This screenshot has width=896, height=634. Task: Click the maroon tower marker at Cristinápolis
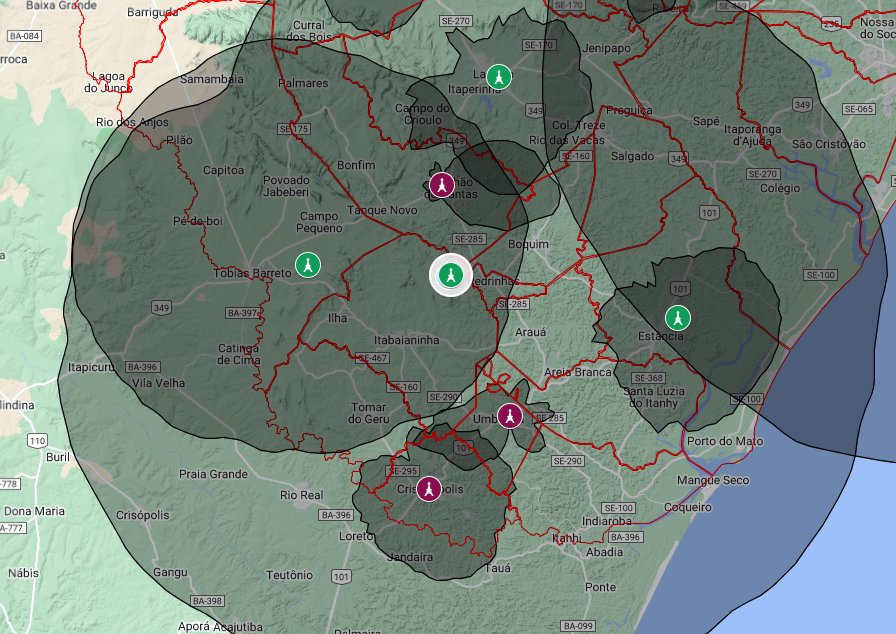point(429,489)
